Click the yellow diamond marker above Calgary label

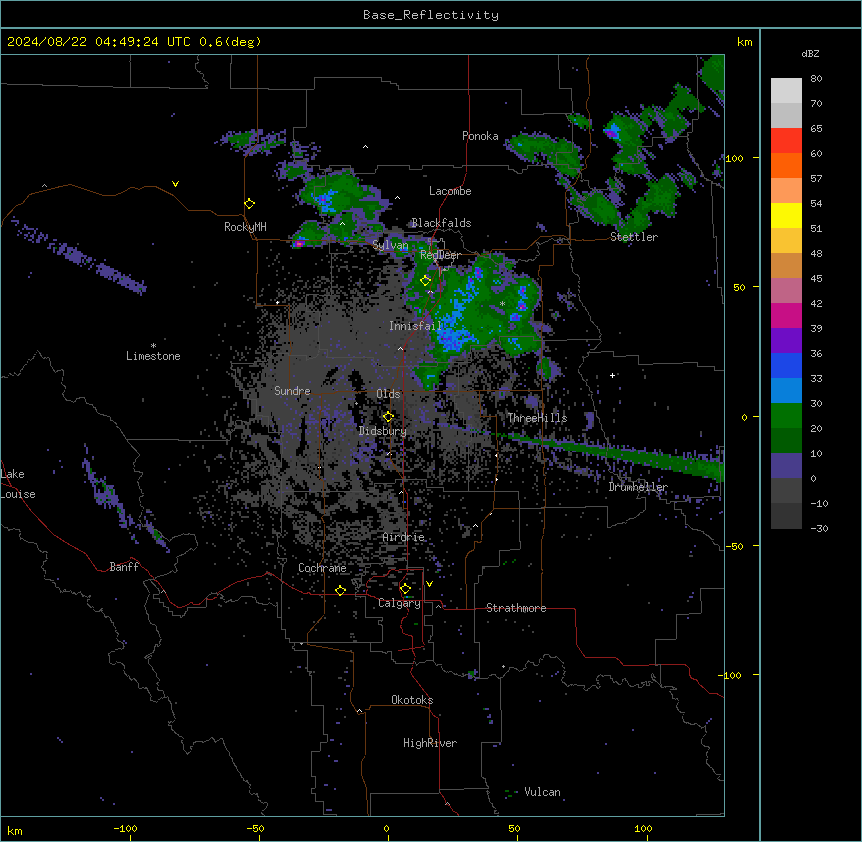pos(406,589)
